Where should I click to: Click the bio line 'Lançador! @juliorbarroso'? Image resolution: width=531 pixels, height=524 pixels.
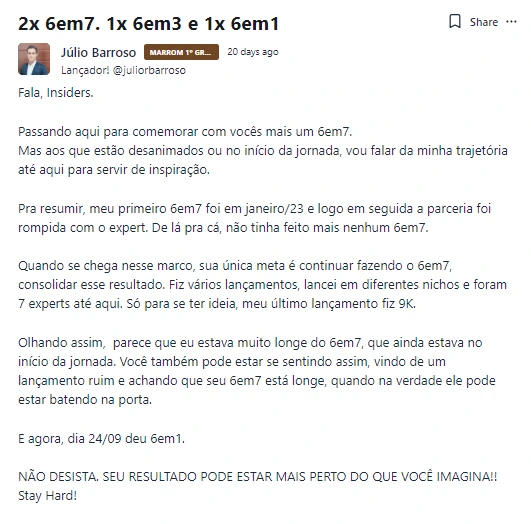tap(123, 70)
